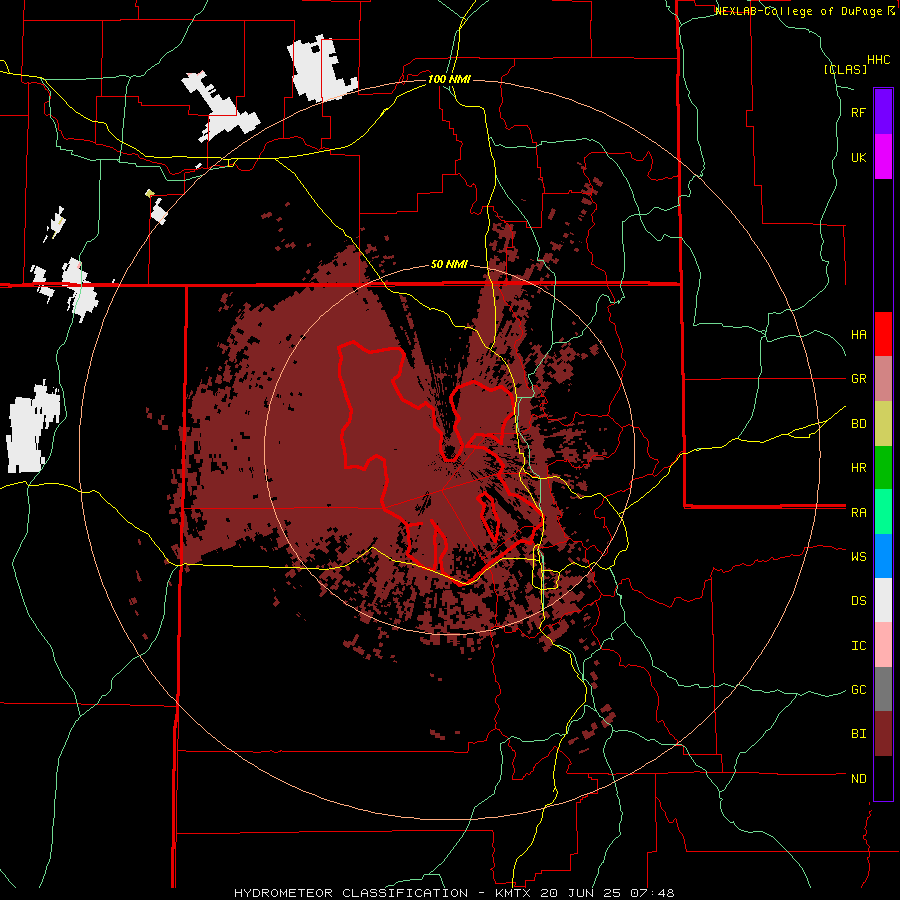The height and width of the screenshot is (900, 900).
Task: Click the [CLAS] legend header
Action: 845,69
